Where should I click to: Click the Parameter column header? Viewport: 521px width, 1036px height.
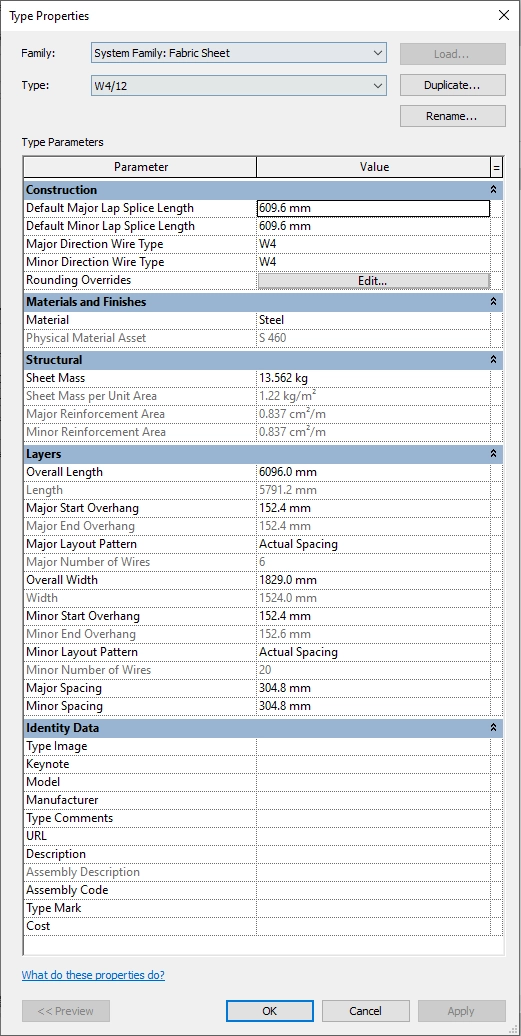(140, 167)
